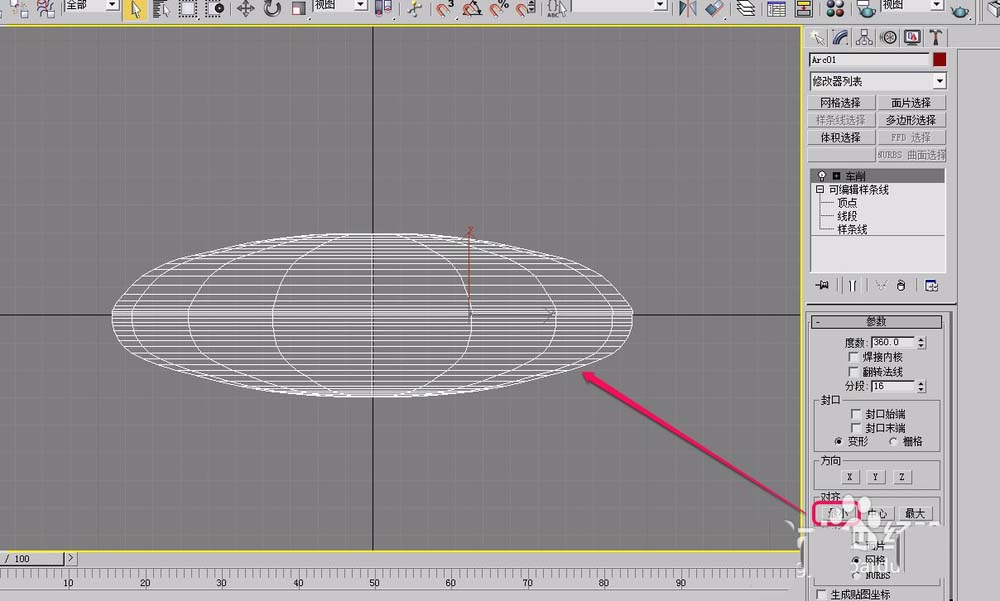This screenshot has height=601, width=1000.
Task: Select 顶点 sub-object level
Action: click(847, 203)
